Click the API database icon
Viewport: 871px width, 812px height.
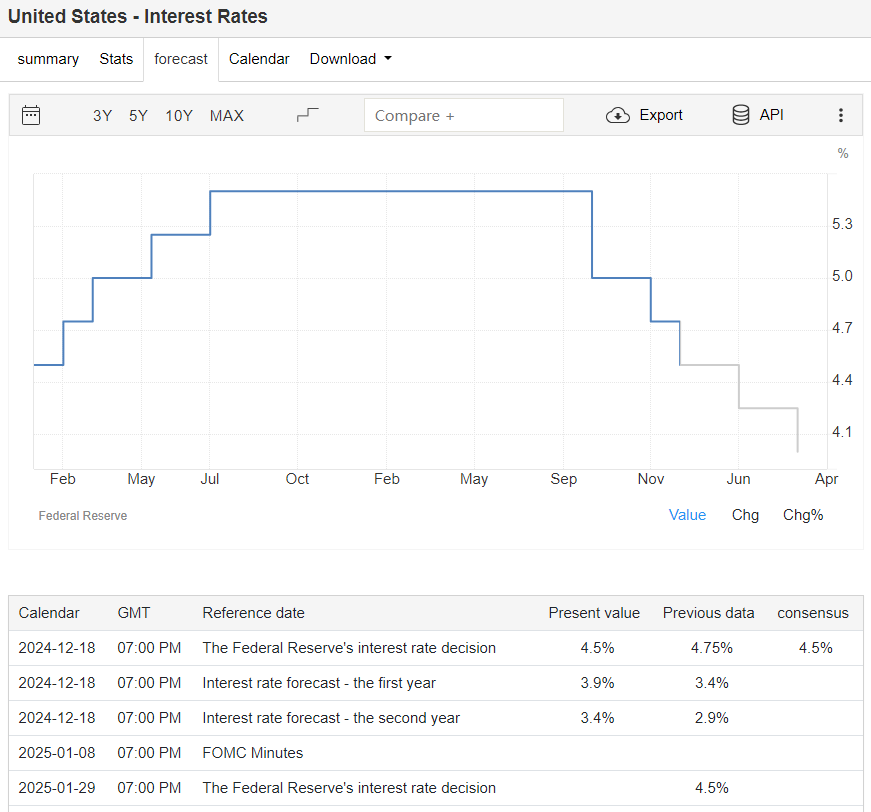741,115
